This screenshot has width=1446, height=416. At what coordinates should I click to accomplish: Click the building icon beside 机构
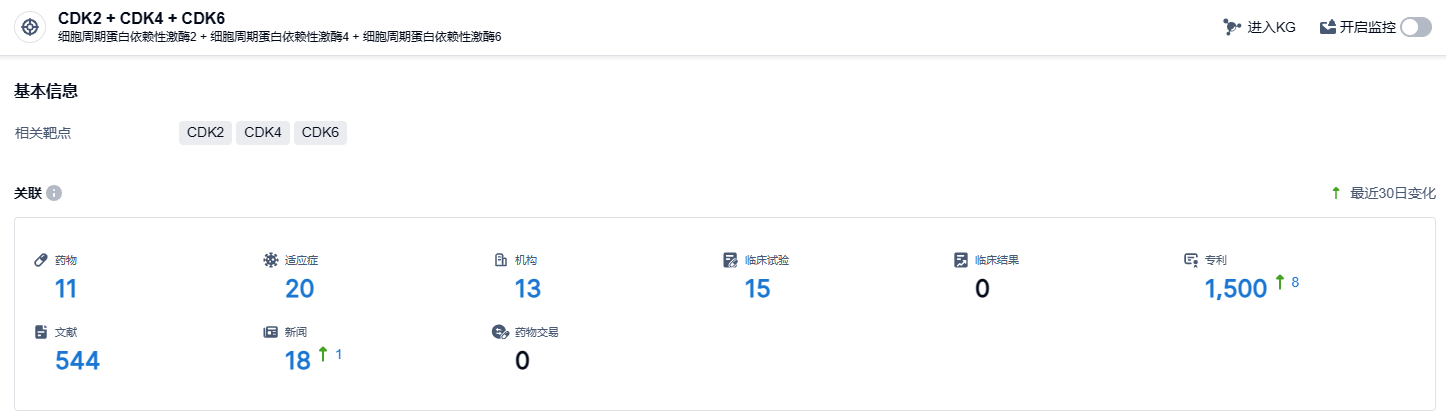click(501, 260)
